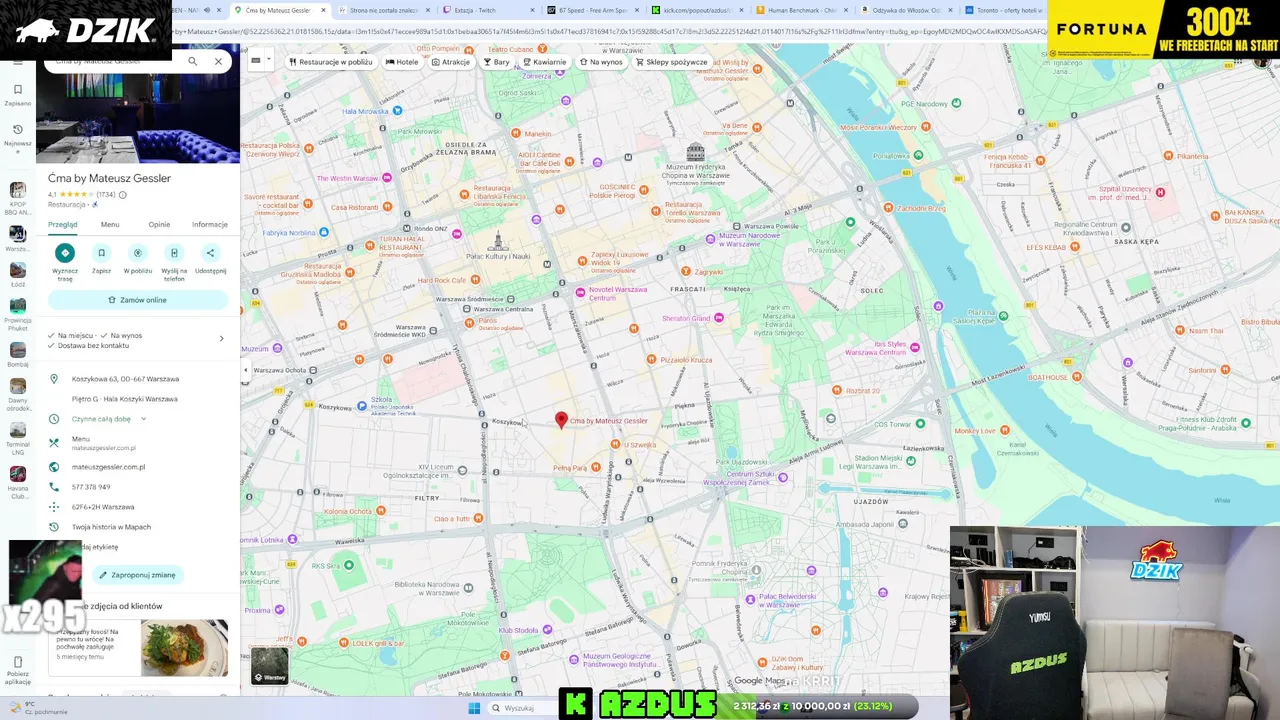Select the Hotele filter chip

pyautogui.click(x=402, y=62)
